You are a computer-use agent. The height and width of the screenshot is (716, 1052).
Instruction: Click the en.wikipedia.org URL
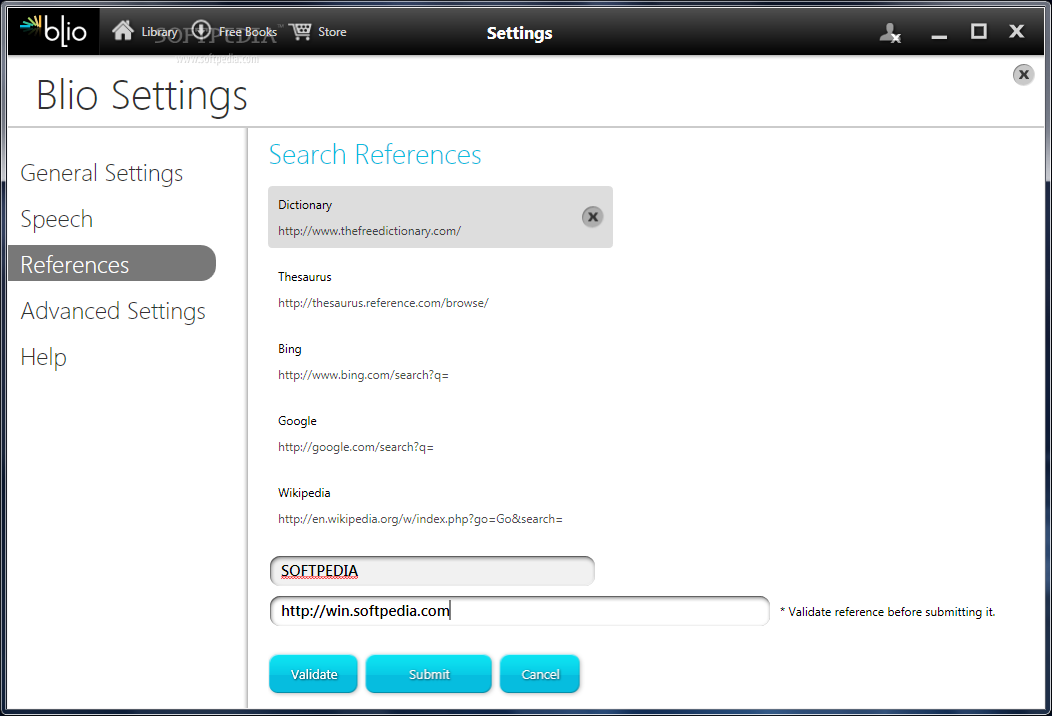coord(420,519)
